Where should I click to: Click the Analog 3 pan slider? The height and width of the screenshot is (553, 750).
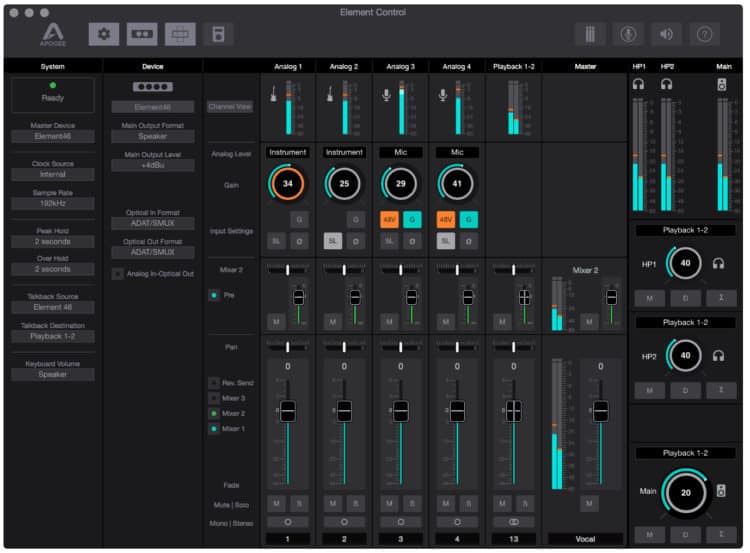(400, 346)
